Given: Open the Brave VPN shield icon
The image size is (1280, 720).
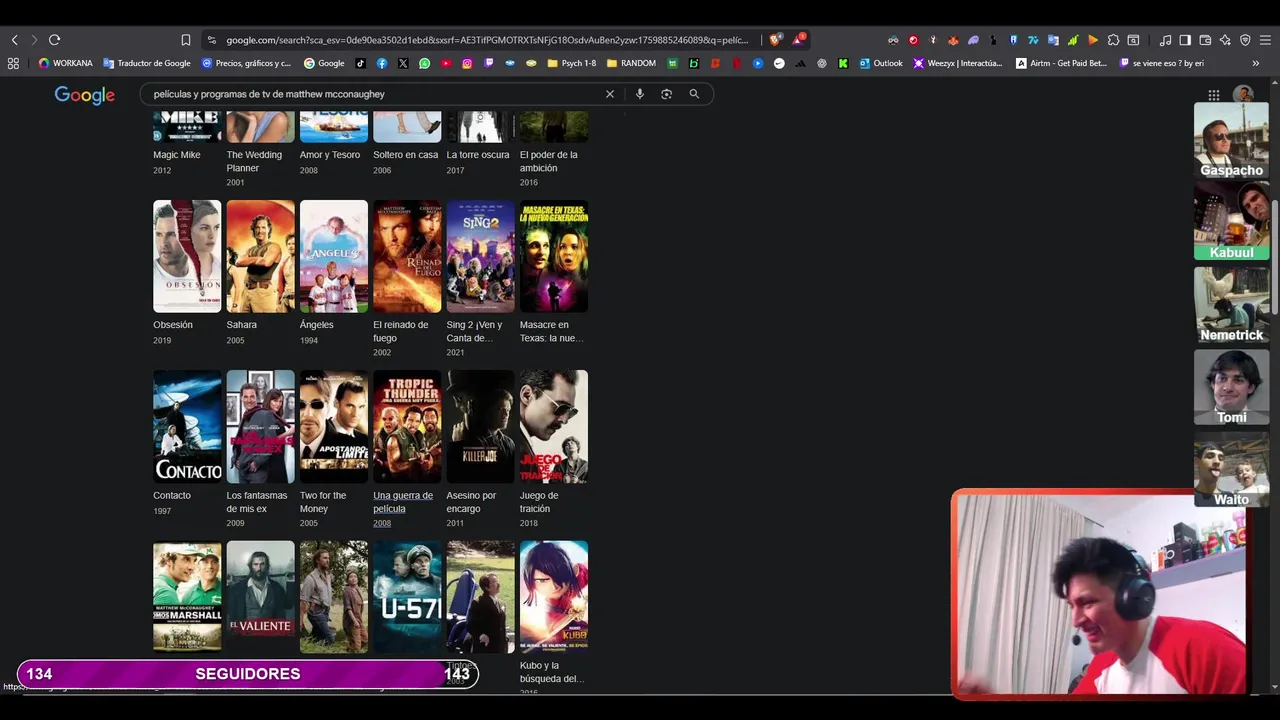Looking at the screenshot, I should point(1245,40).
